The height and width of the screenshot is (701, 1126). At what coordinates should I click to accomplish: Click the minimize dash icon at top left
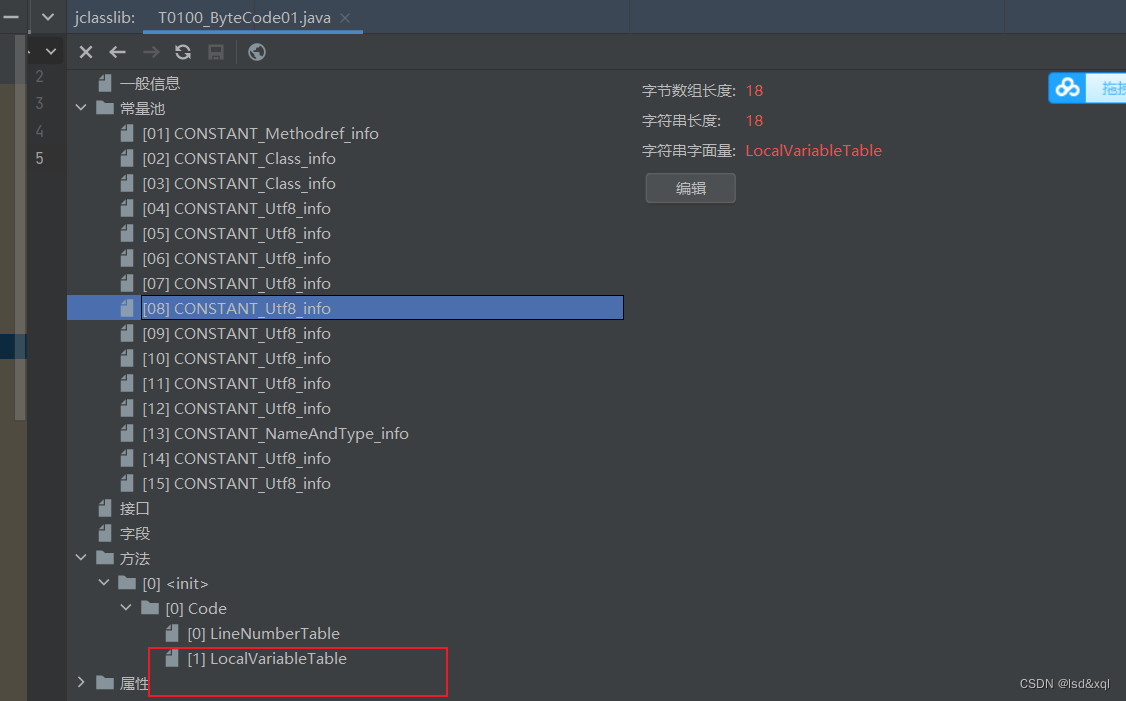11,17
